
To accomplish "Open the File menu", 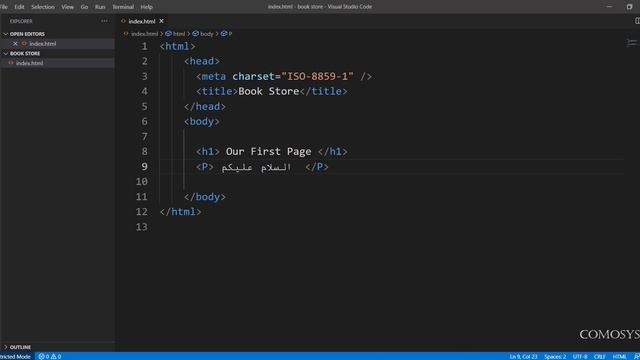I will (4, 7).
